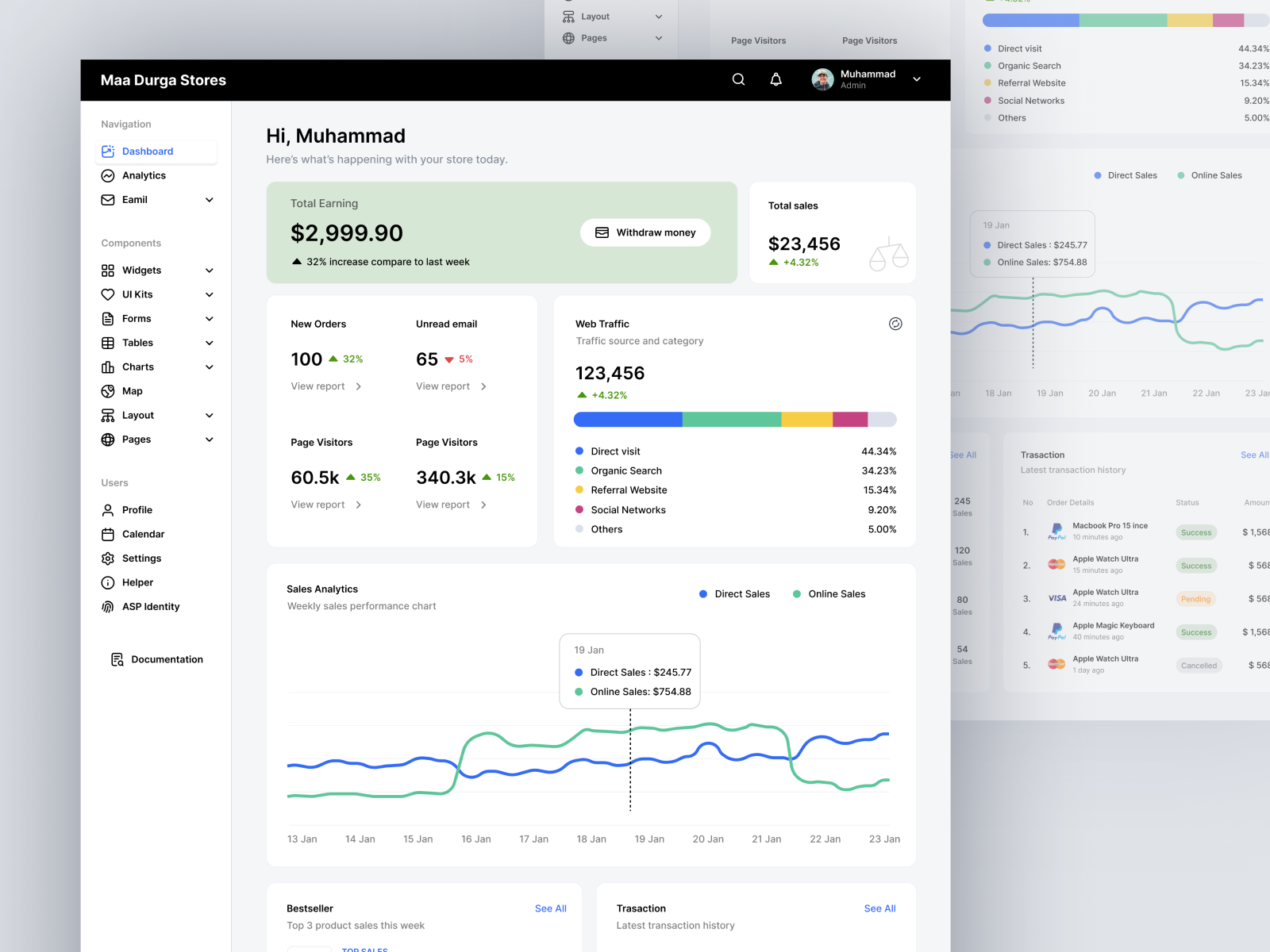The image size is (1270, 952).
Task: Click the notifications bell icon
Action: [x=775, y=79]
